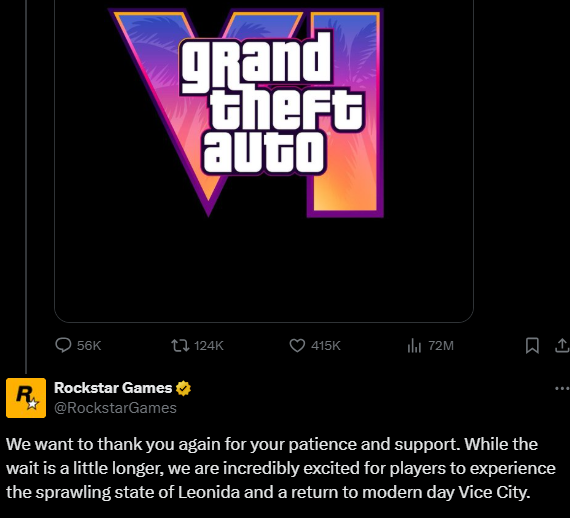Click the purple 'VI' numeral's right bar

[345, 113]
